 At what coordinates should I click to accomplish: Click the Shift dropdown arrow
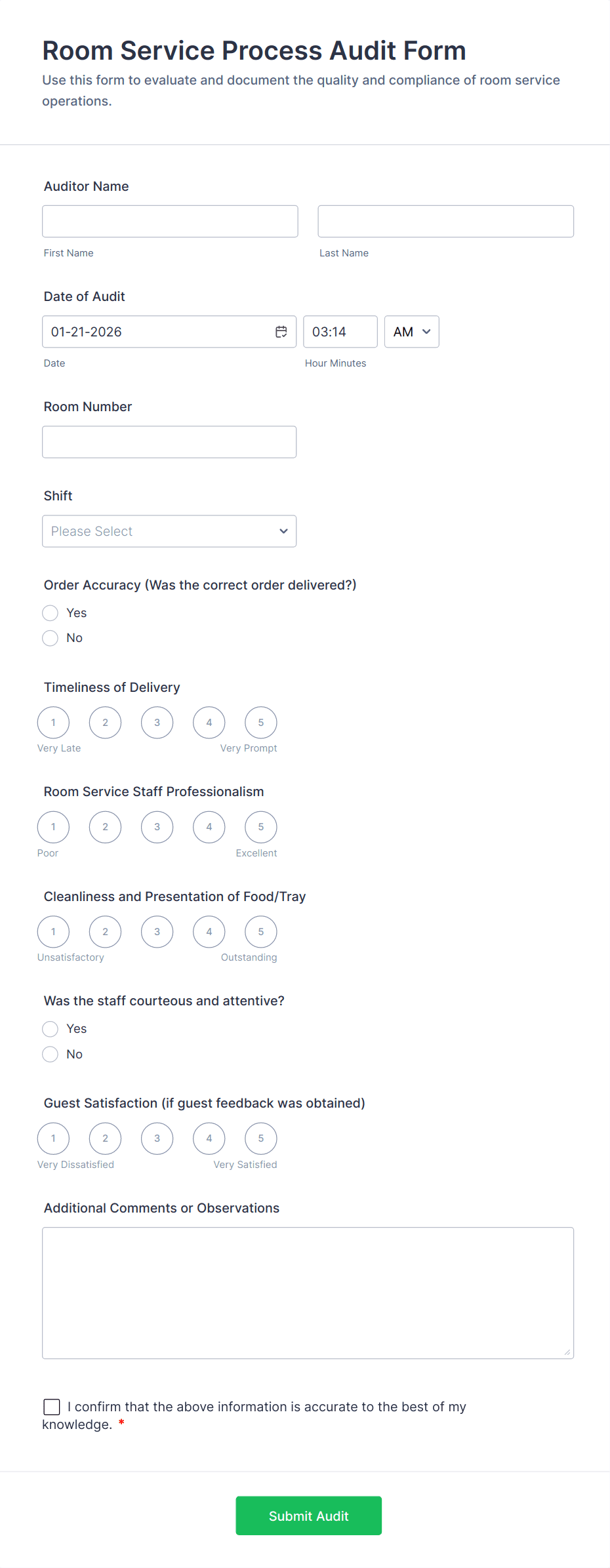(283, 531)
